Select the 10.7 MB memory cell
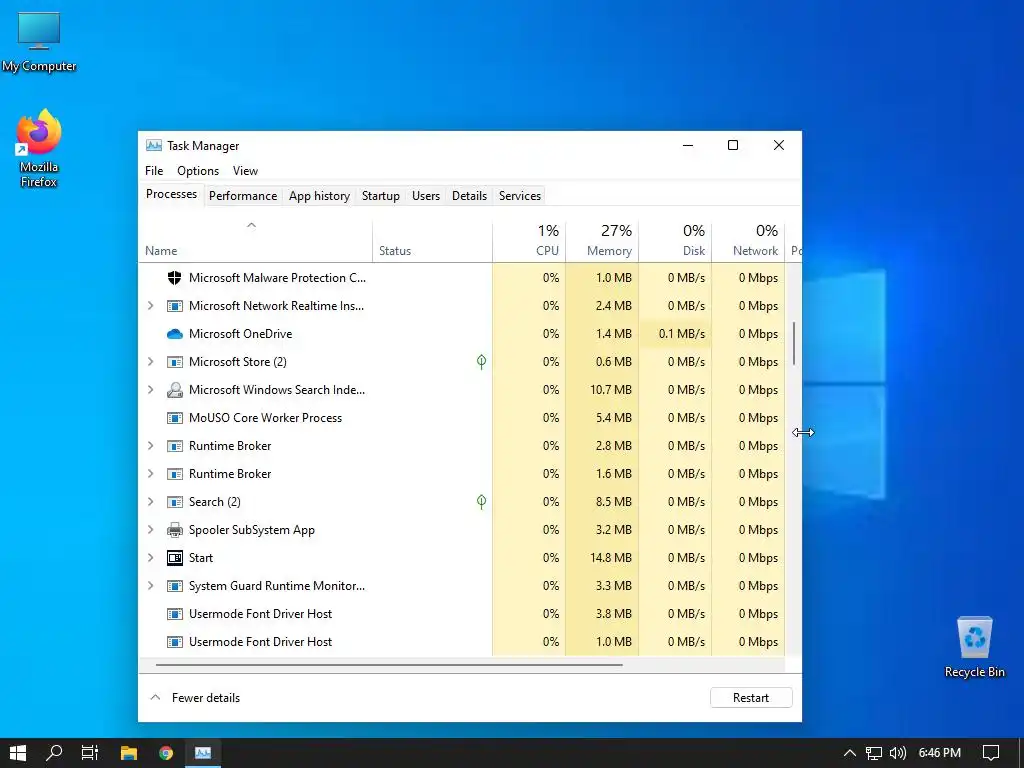1024x768 pixels. (x=602, y=390)
